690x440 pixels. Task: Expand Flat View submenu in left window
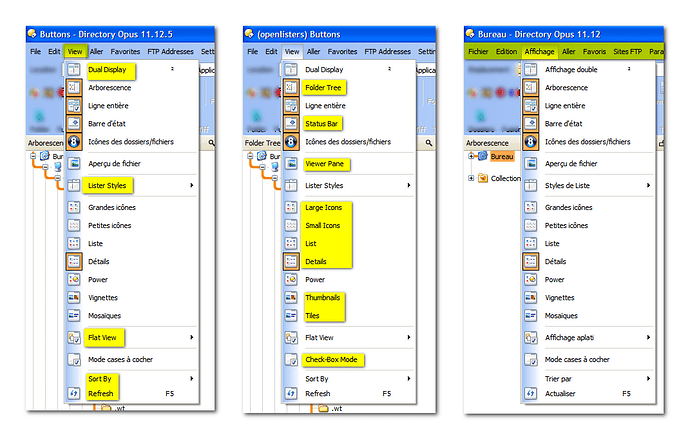pos(191,337)
